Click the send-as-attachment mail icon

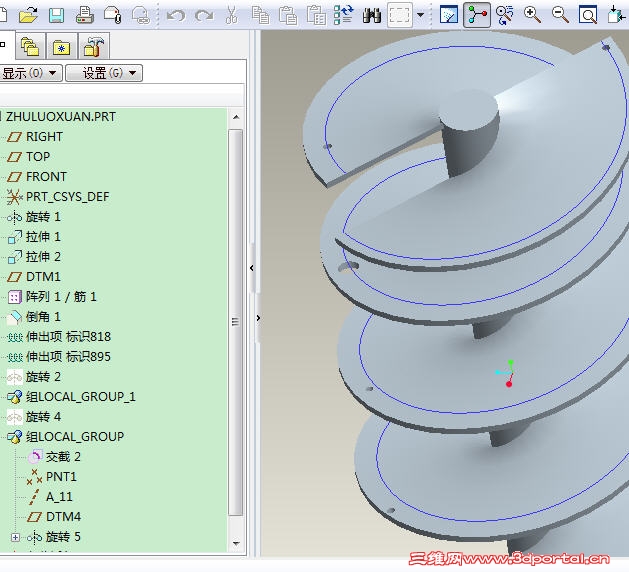pyautogui.click(x=112, y=15)
